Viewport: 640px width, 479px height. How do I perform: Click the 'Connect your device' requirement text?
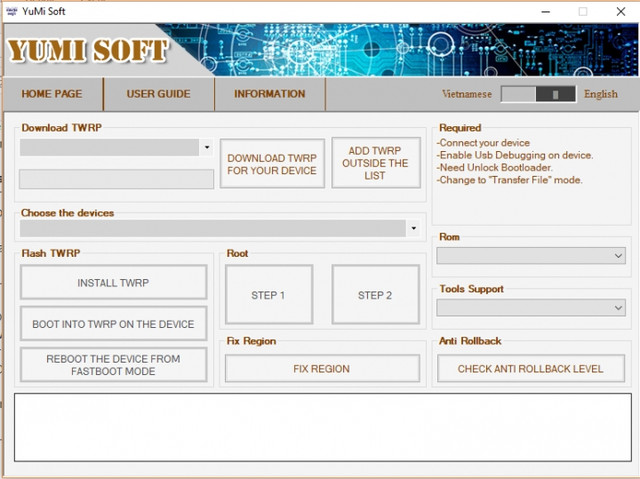[x=483, y=143]
